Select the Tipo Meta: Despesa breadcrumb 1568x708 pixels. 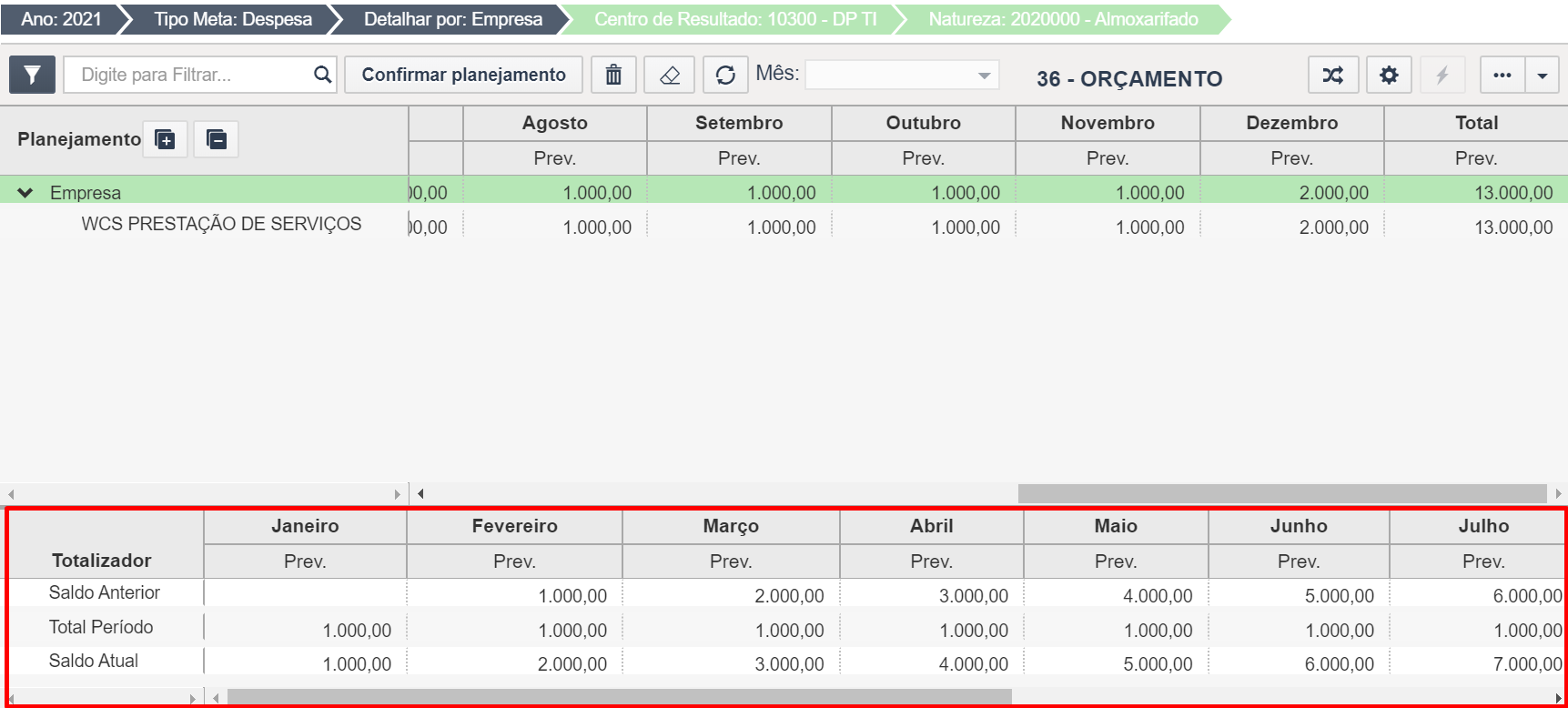coord(232,19)
